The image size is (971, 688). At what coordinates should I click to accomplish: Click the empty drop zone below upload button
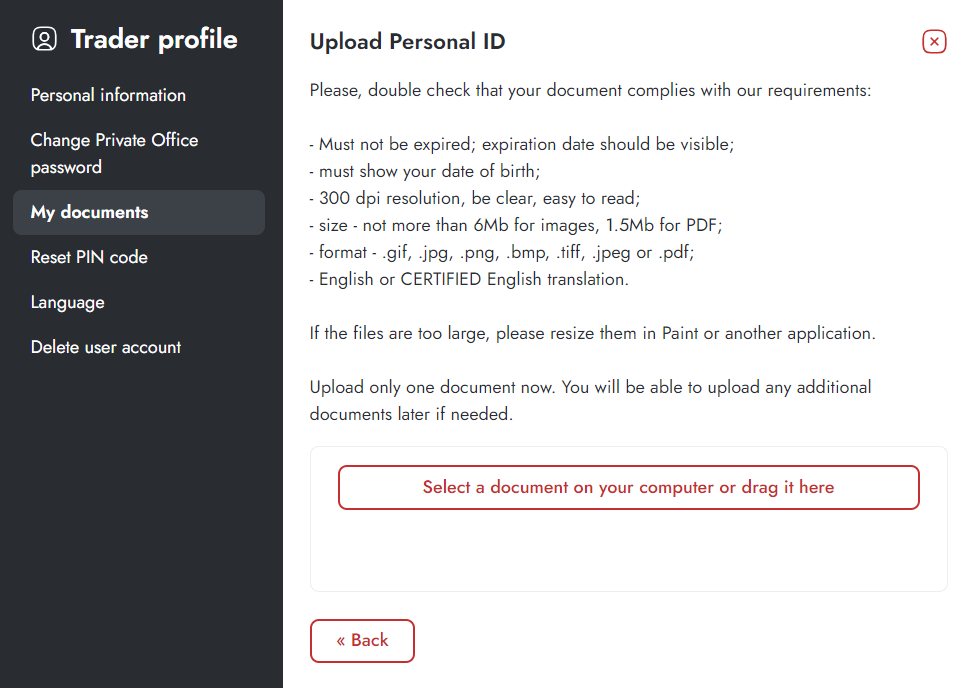click(x=629, y=550)
